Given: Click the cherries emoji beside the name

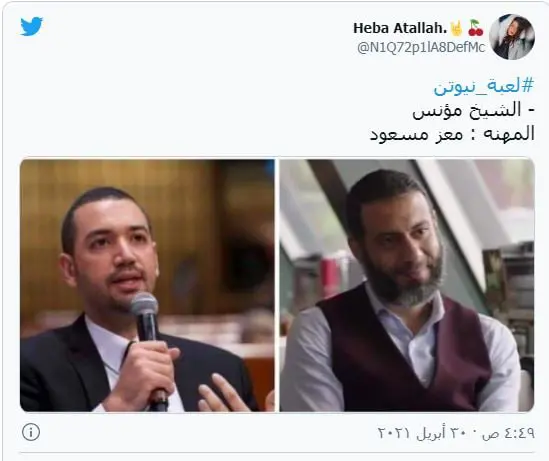Looking at the screenshot, I should click(475, 28).
